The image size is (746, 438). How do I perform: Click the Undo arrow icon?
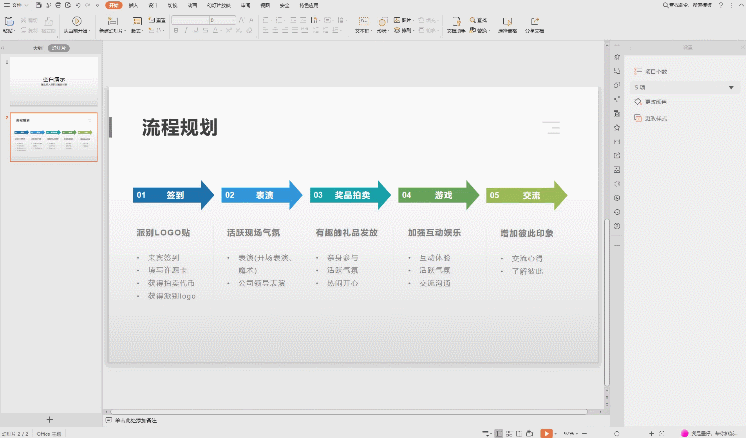coord(78,5)
